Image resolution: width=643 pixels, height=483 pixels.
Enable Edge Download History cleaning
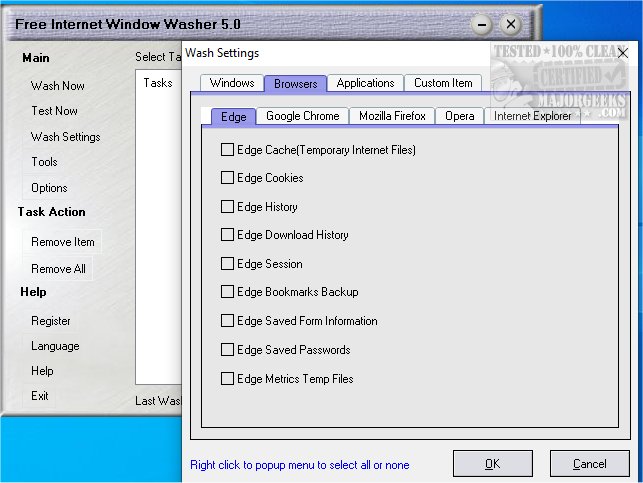(227, 235)
